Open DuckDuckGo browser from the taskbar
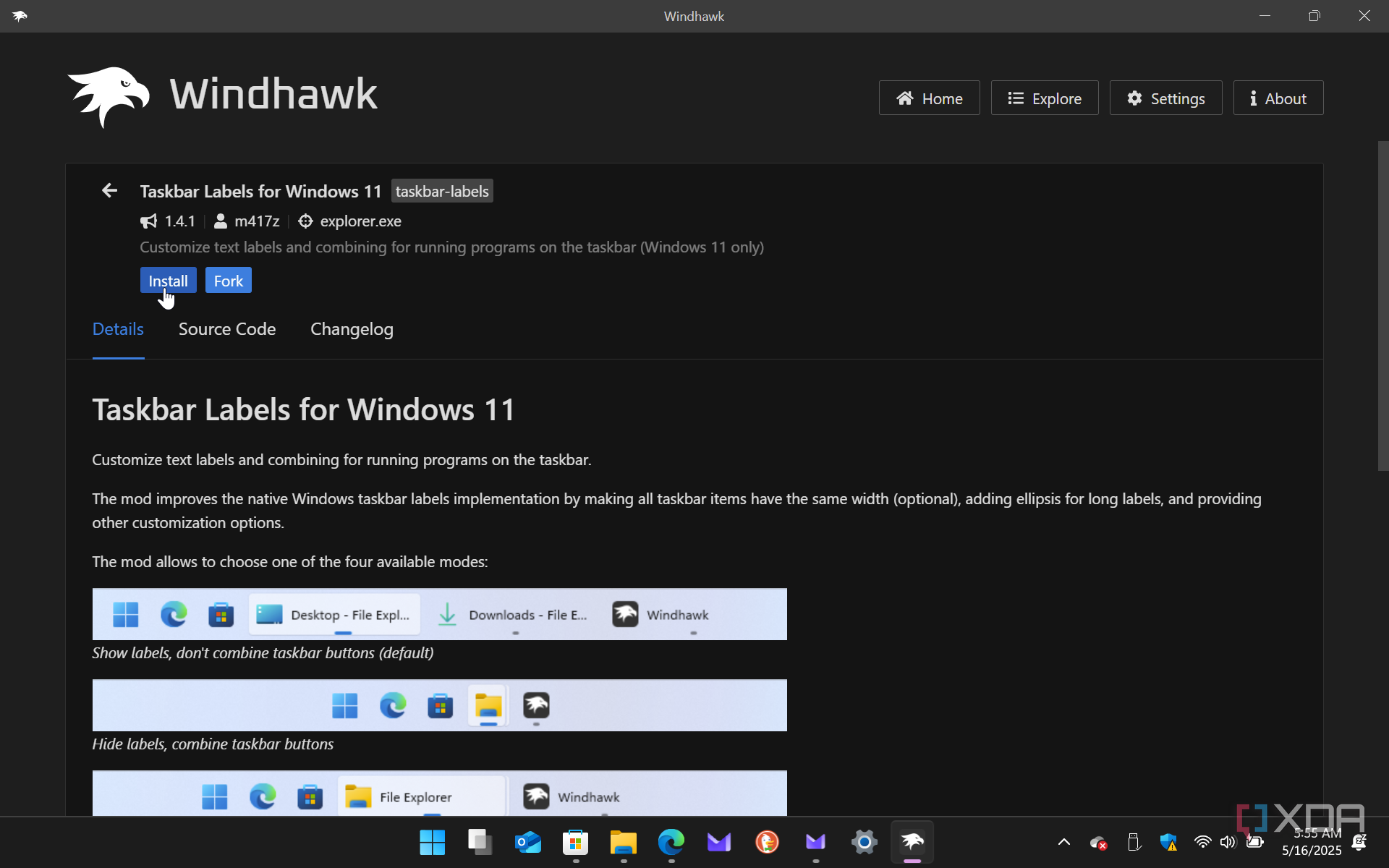The width and height of the screenshot is (1389, 868). click(767, 842)
